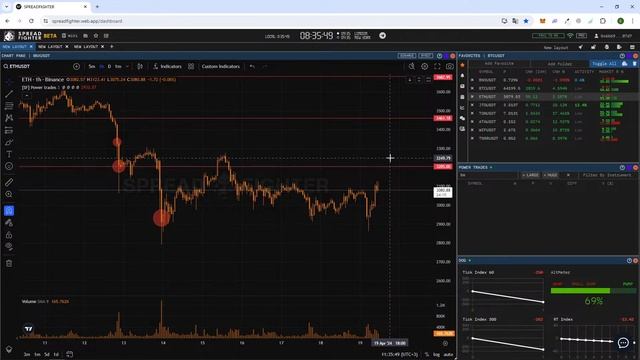Select the orange favorites star sidebar icon
The height and width of the screenshot is (360, 640).
click(x=462, y=65)
